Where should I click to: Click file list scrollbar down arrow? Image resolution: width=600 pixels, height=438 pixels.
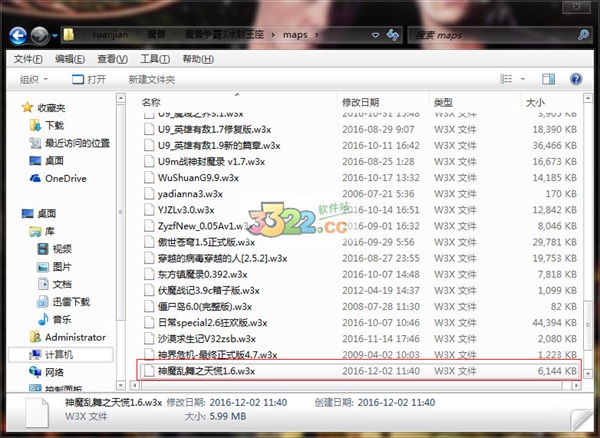coord(587,373)
